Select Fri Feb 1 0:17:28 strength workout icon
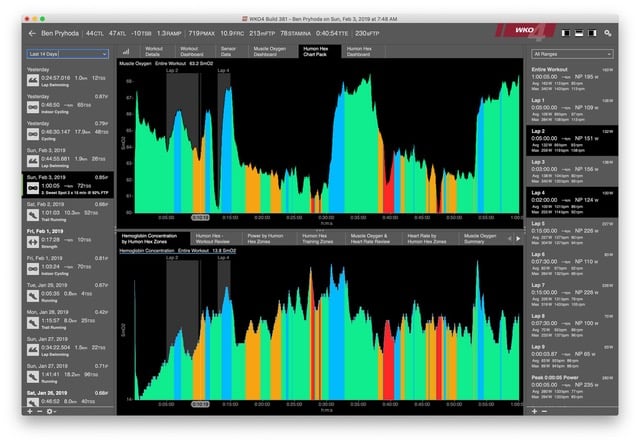This screenshot has width=640, height=444. click(x=33, y=242)
